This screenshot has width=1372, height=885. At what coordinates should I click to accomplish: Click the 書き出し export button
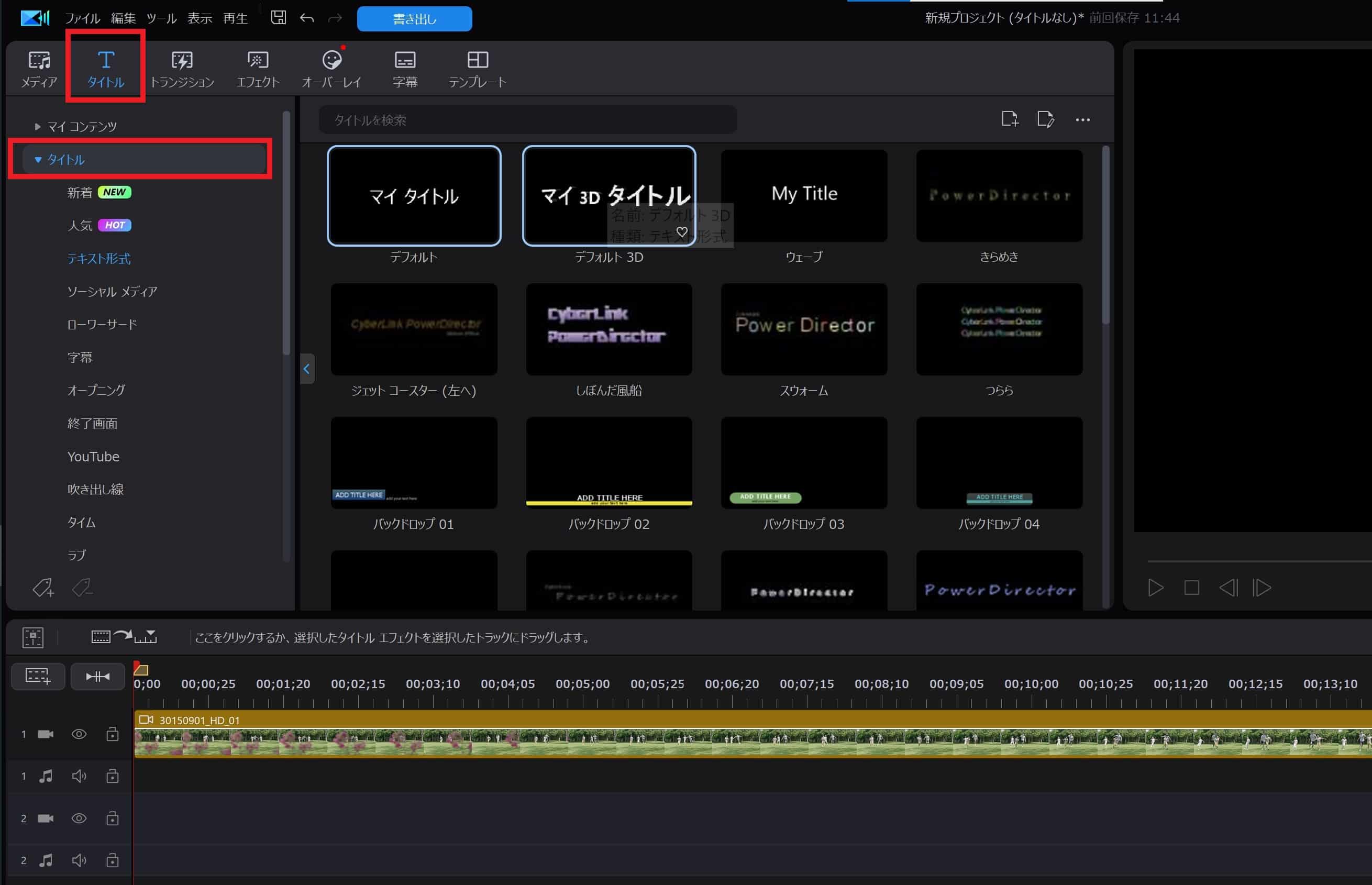(x=414, y=19)
